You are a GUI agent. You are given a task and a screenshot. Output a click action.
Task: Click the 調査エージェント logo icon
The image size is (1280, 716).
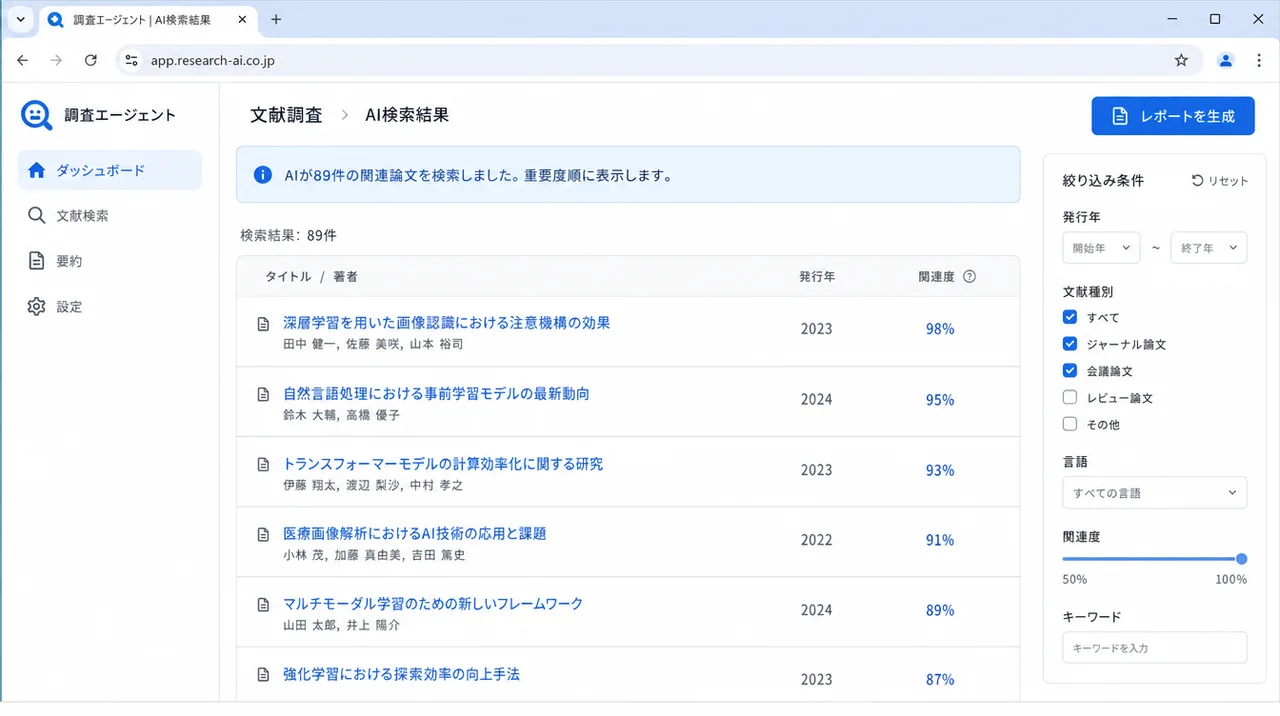pyautogui.click(x=37, y=115)
